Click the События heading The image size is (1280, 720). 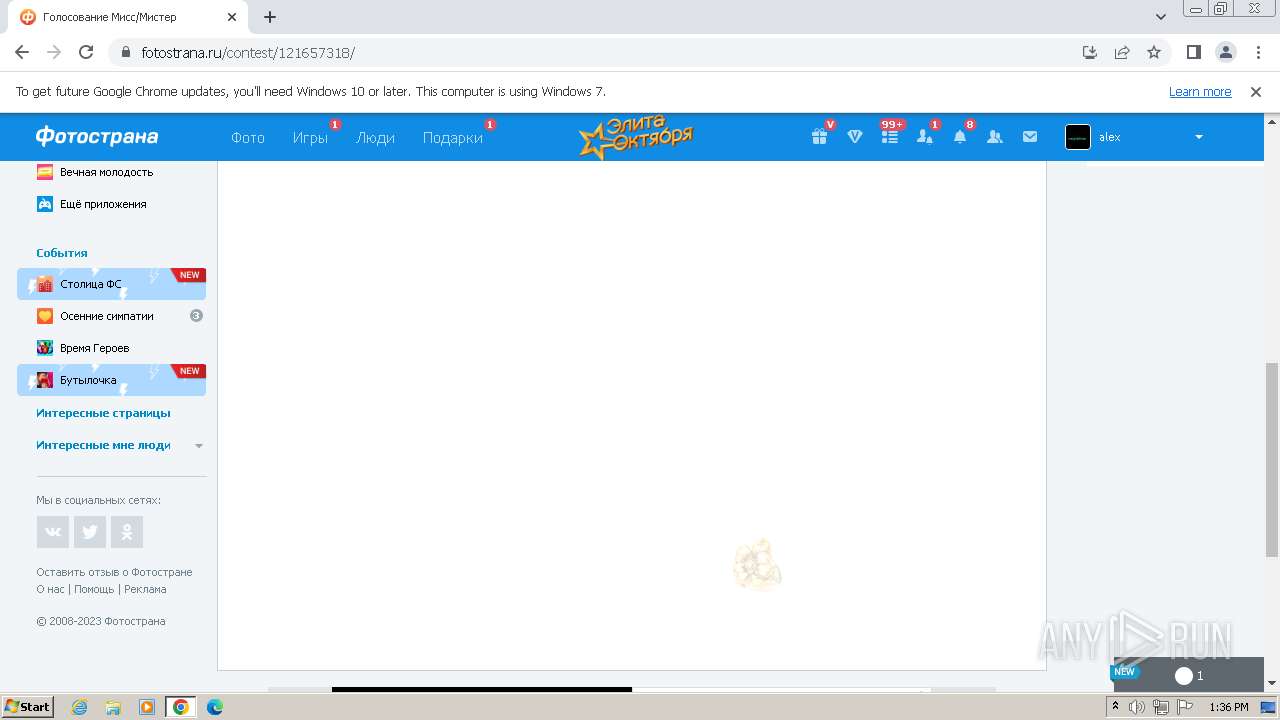point(62,253)
